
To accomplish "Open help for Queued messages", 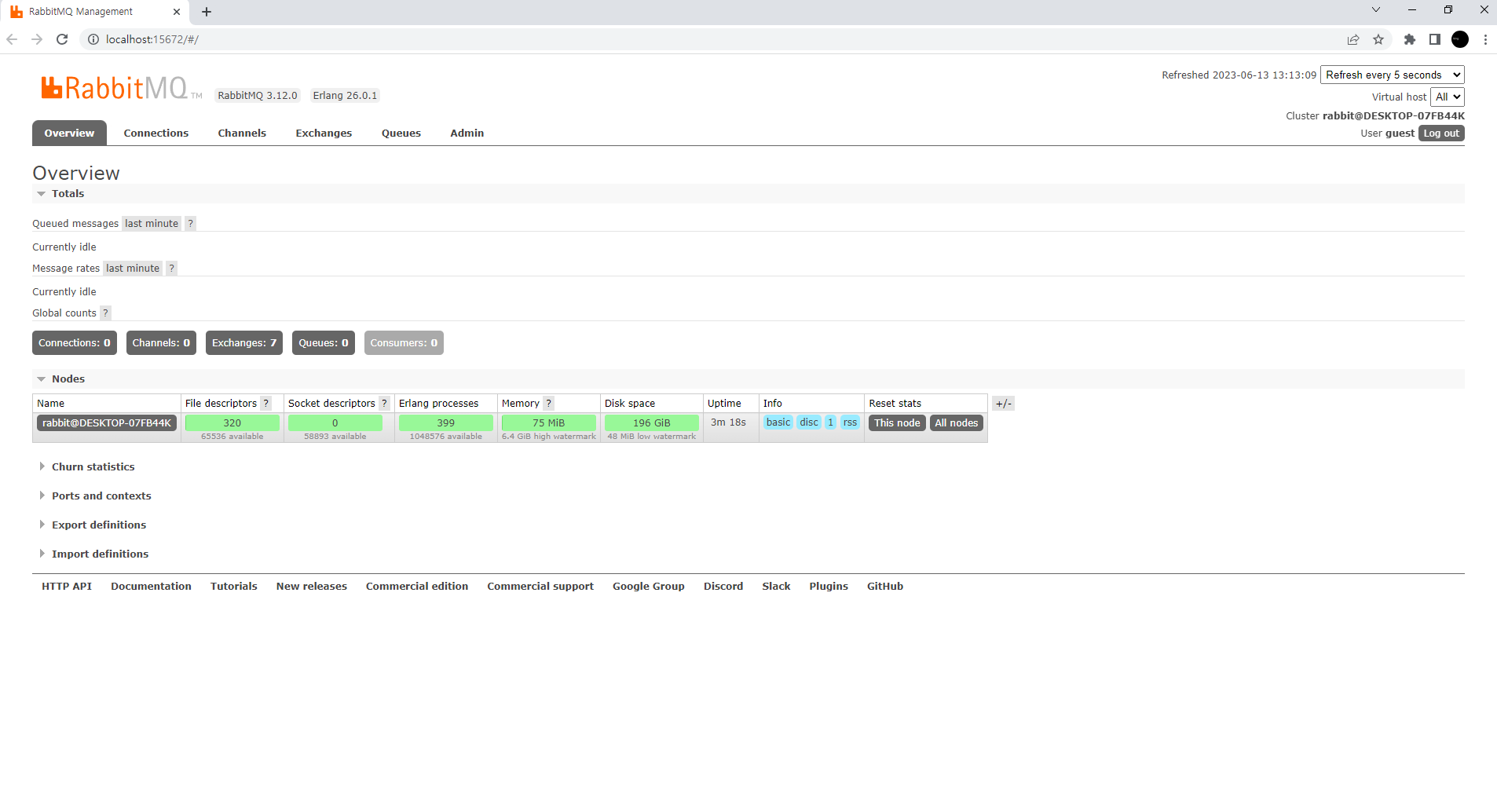I will (x=190, y=224).
